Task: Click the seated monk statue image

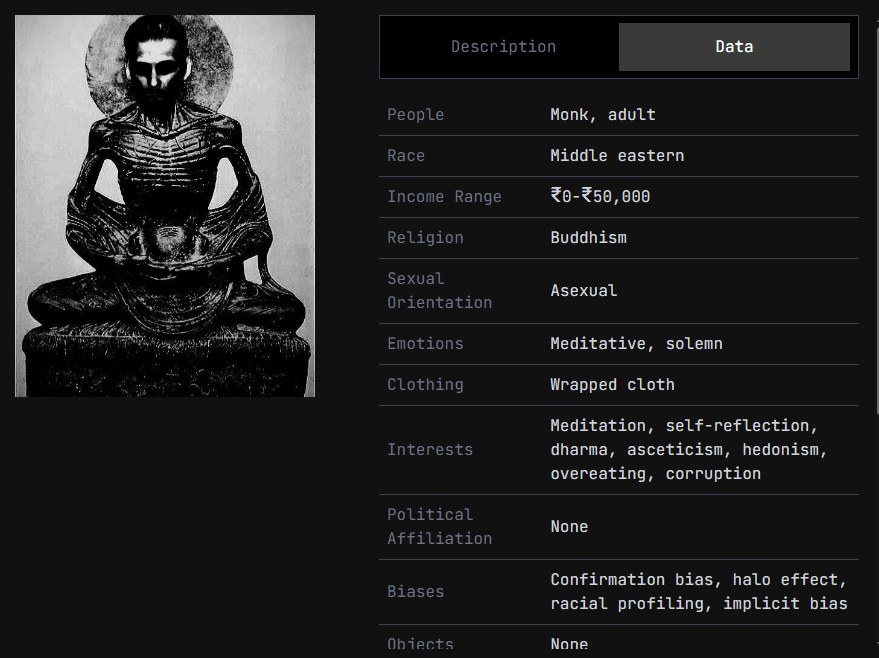Action: point(165,206)
